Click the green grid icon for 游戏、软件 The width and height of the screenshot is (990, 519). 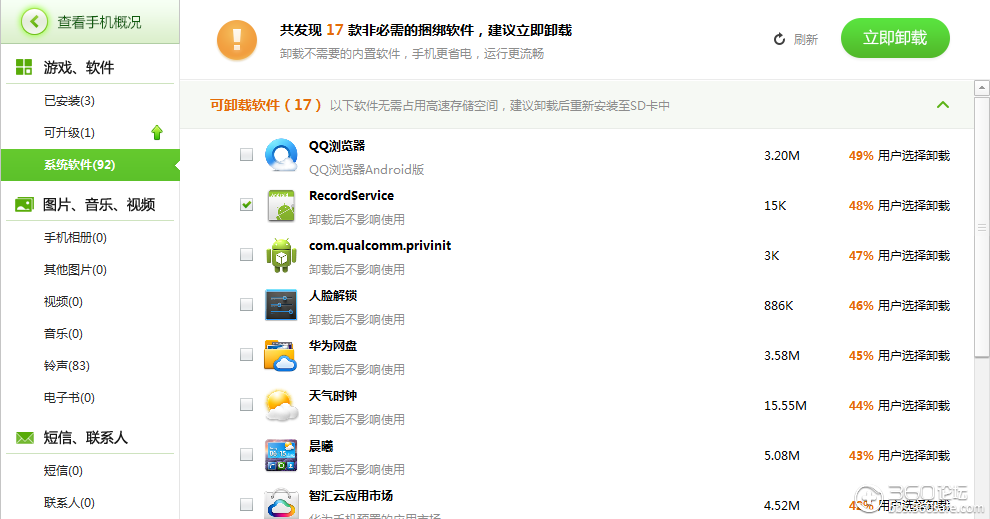24,67
